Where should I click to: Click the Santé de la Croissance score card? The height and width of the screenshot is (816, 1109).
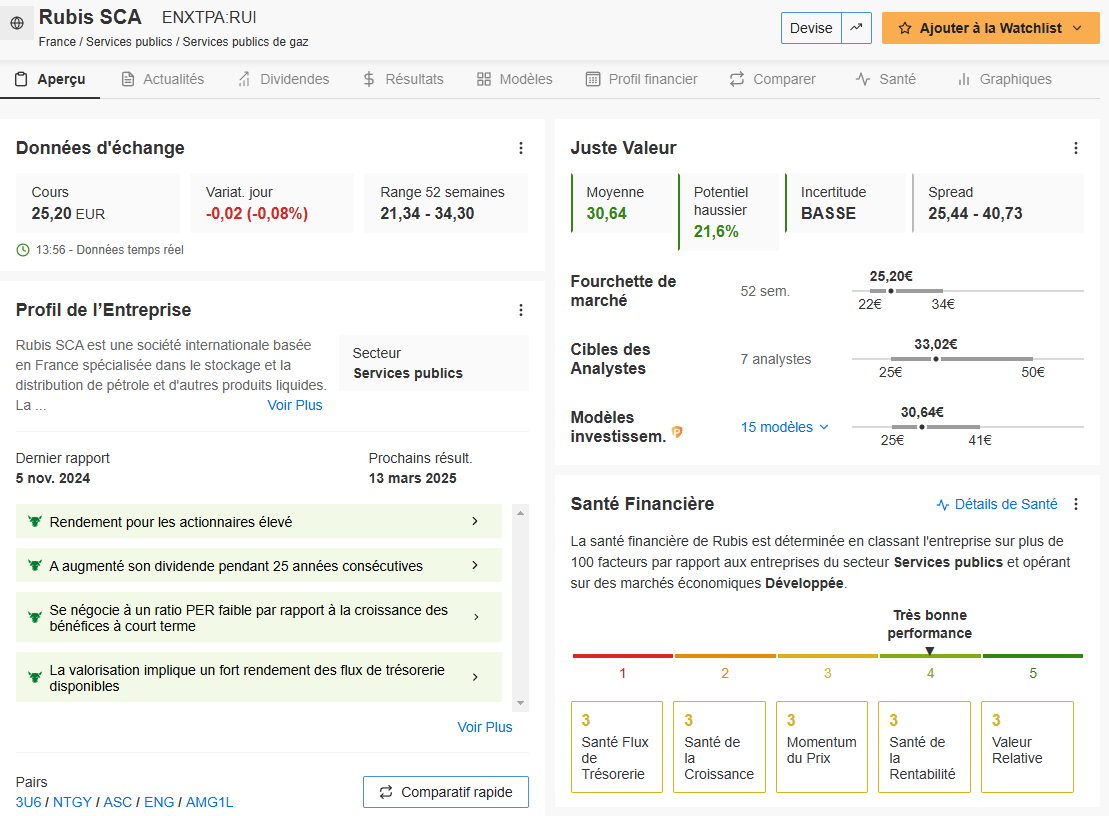point(719,747)
